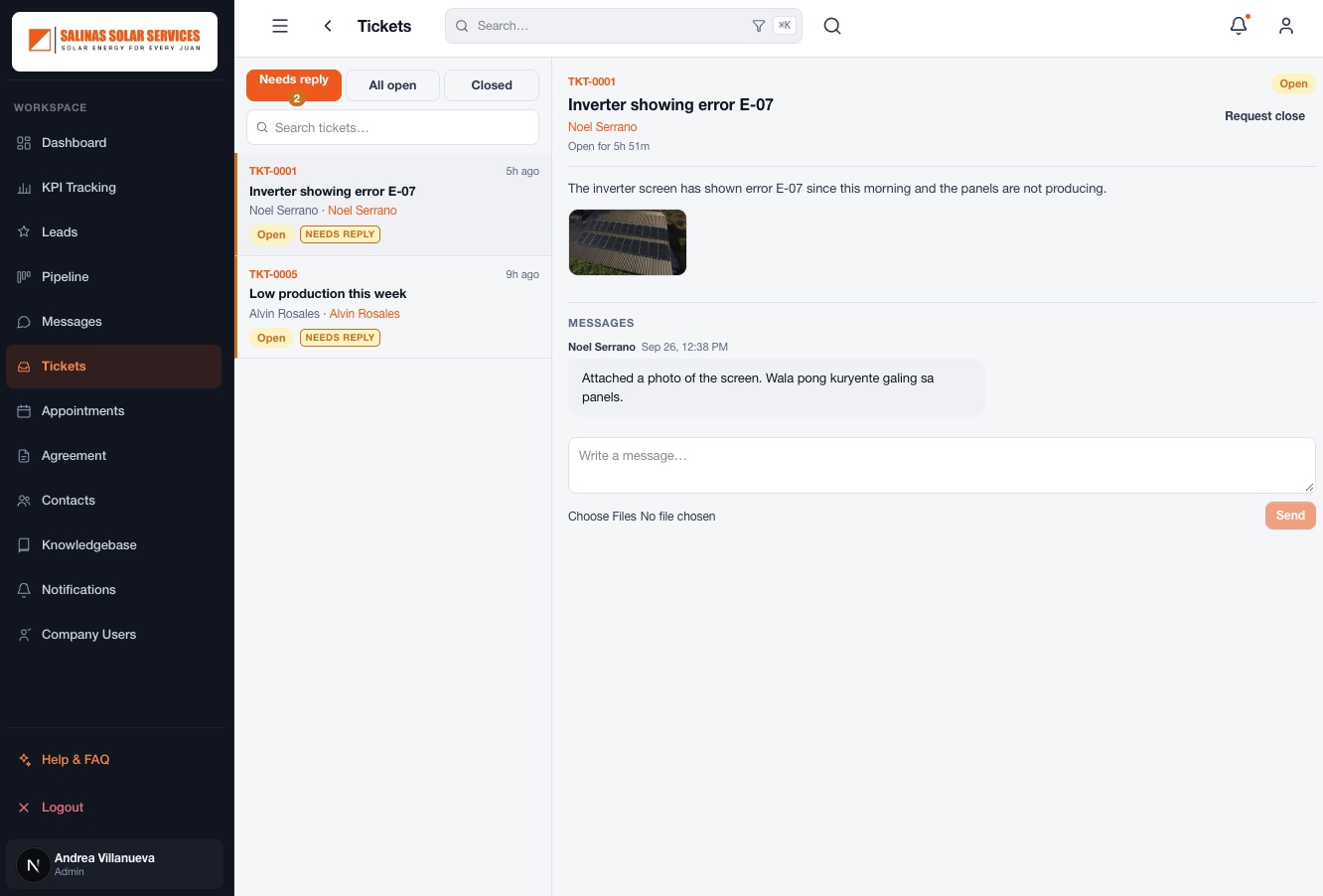Screen dimensions: 1323x896
Task: Go to Contacts in sidebar
Action: click(x=113, y=501)
